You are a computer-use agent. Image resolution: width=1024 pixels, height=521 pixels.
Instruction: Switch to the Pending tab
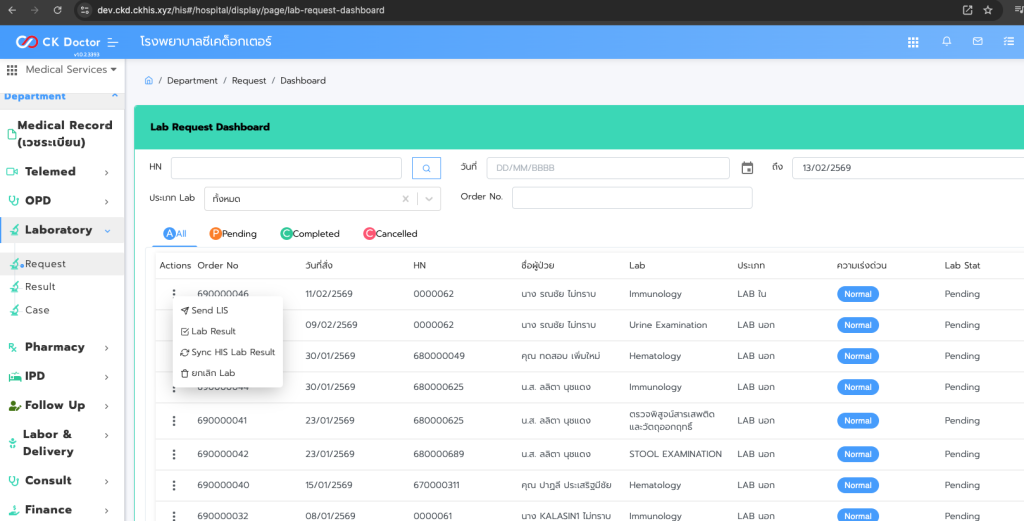point(233,234)
